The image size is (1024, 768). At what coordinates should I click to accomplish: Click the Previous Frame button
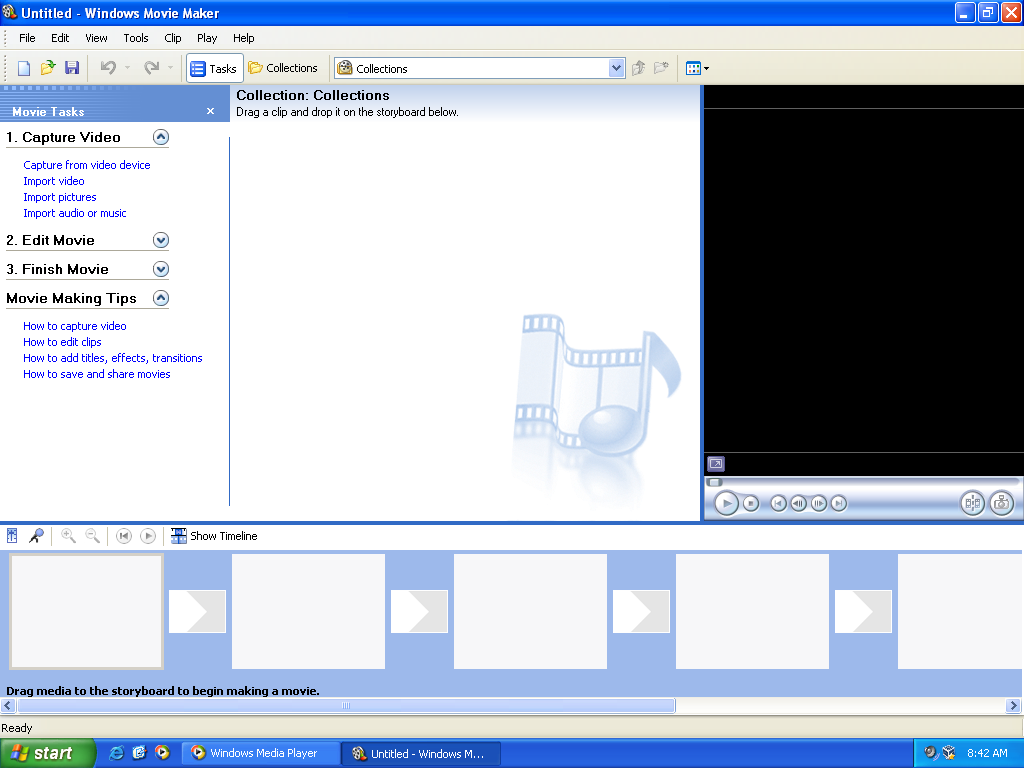click(x=798, y=504)
